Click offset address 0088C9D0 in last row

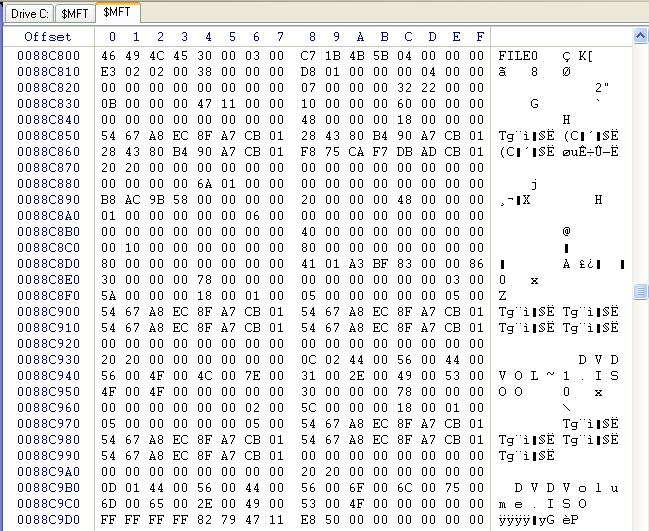pyautogui.click(x=48, y=520)
